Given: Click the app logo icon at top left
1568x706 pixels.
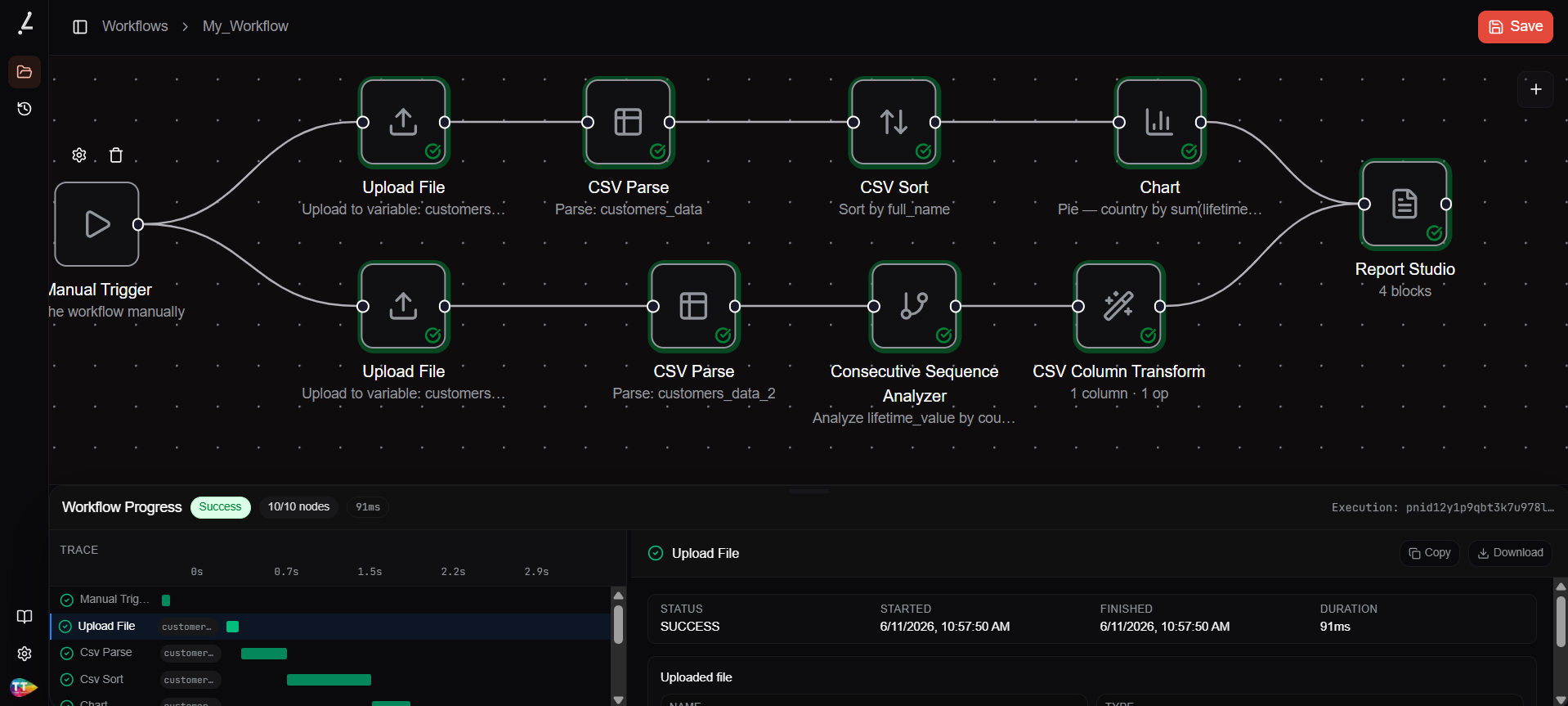Looking at the screenshot, I should point(25,23).
